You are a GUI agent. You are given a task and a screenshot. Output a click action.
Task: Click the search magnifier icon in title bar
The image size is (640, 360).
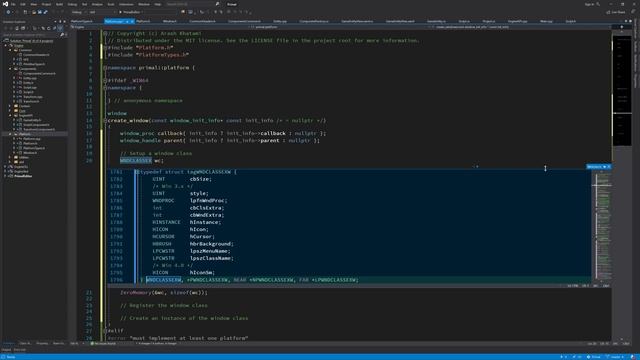click(217, 4)
